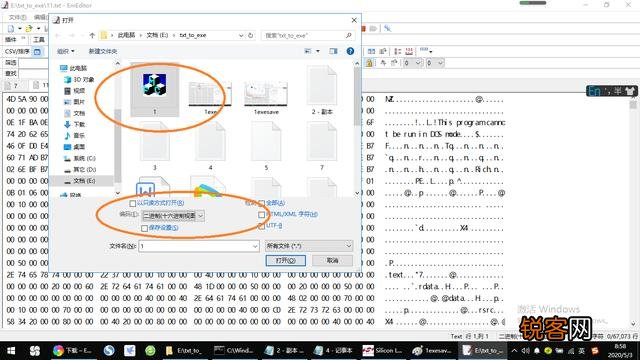Select the file named 1 with cube icon
The width and height of the screenshot is (640, 360).
(x=155, y=91)
